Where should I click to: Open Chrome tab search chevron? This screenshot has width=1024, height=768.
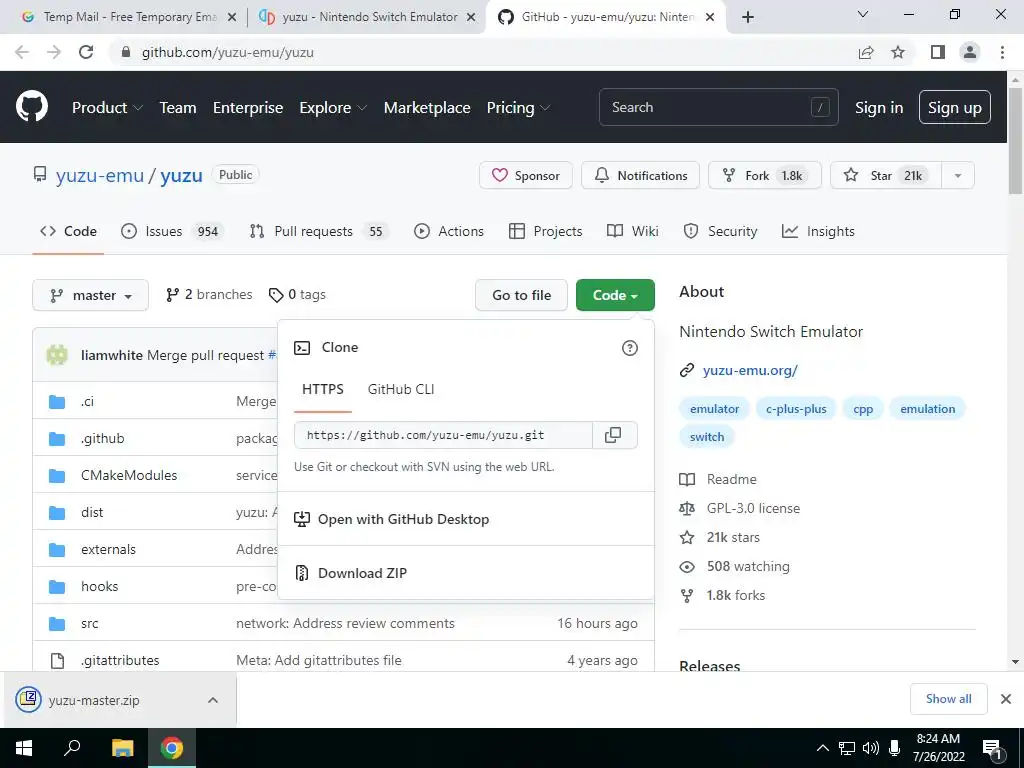(863, 14)
